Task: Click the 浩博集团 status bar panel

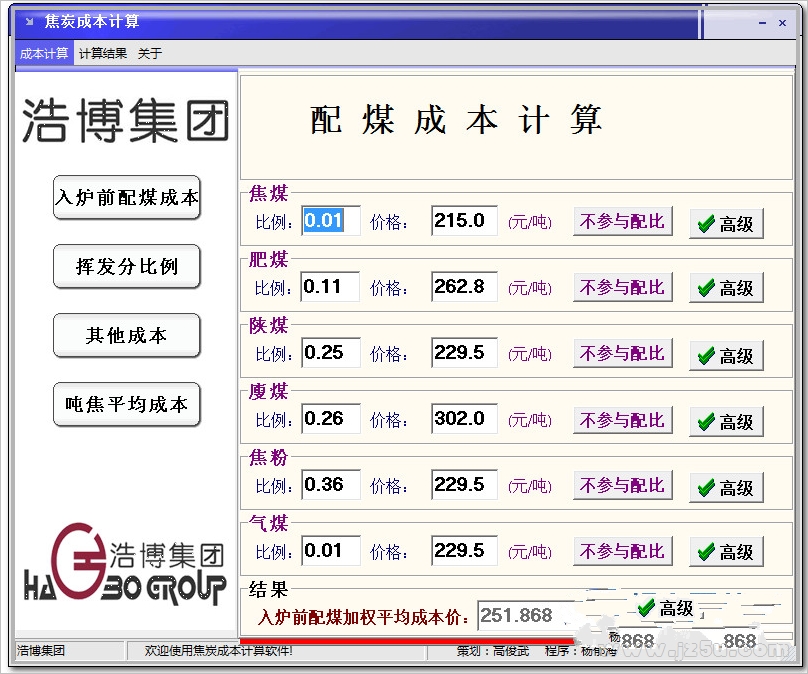Action: point(70,651)
